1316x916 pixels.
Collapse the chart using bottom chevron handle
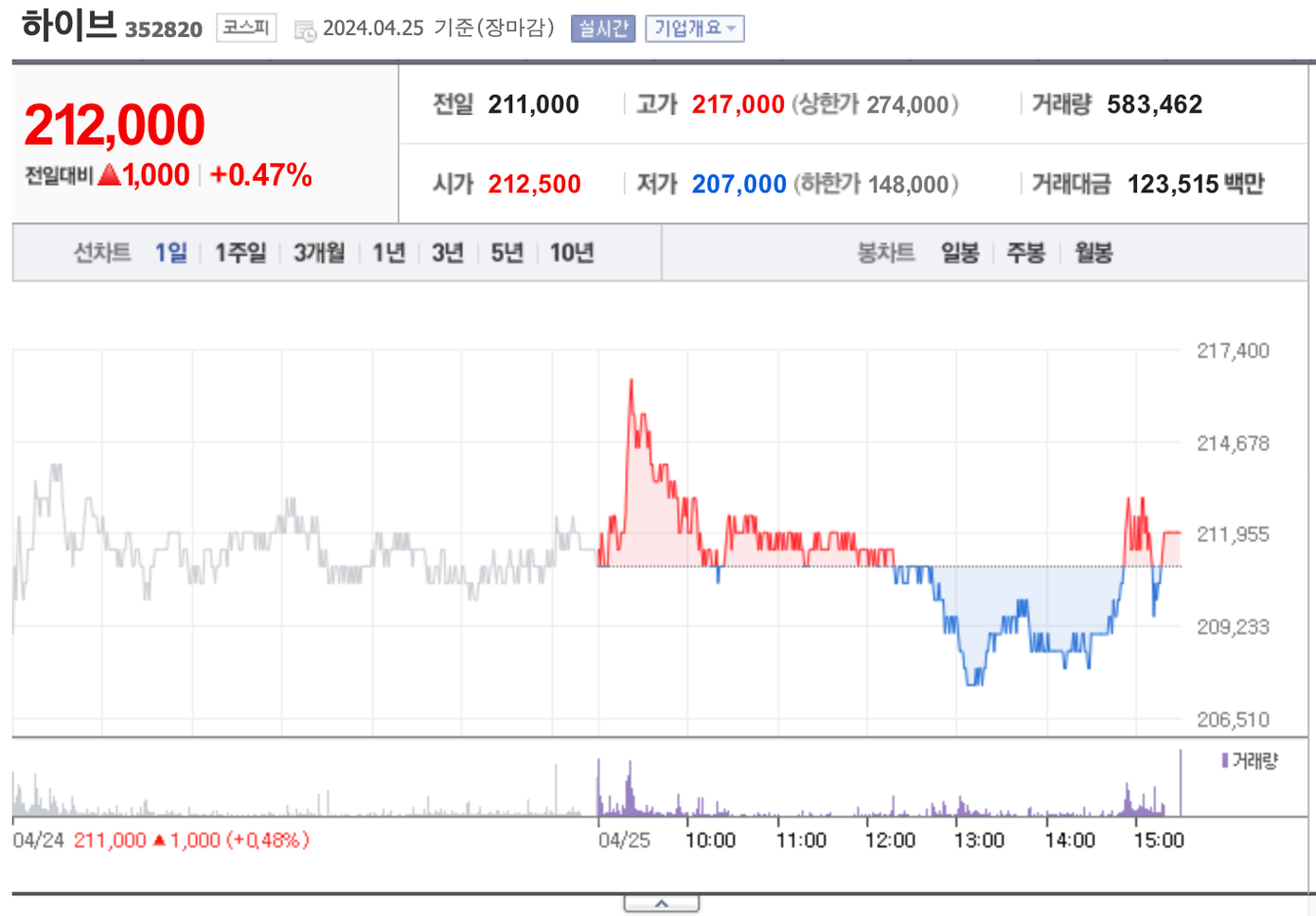pos(661,904)
